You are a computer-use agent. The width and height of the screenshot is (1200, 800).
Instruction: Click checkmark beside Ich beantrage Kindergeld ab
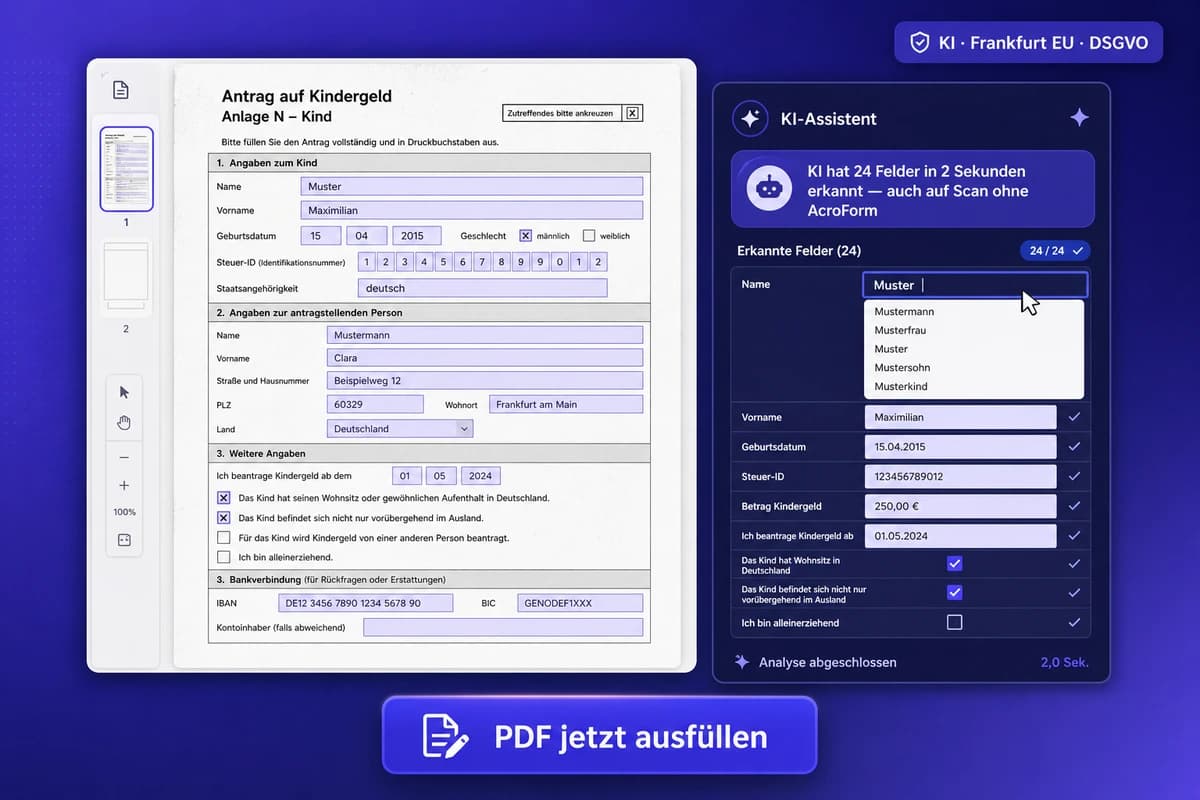[x=1074, y=536]
